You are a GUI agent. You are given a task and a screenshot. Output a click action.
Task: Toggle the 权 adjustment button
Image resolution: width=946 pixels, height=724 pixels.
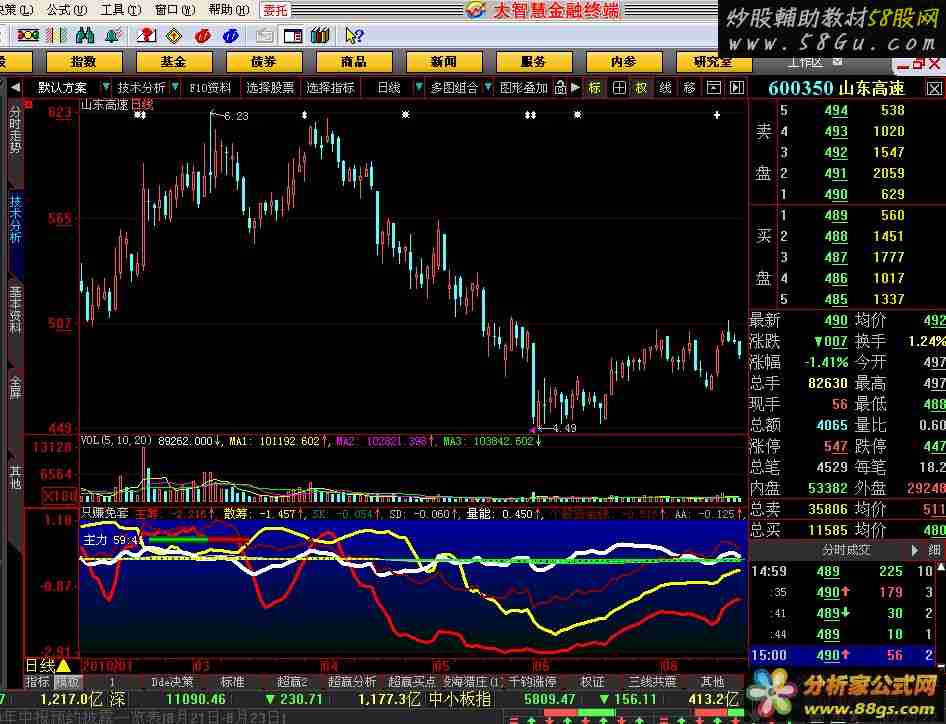642,87
